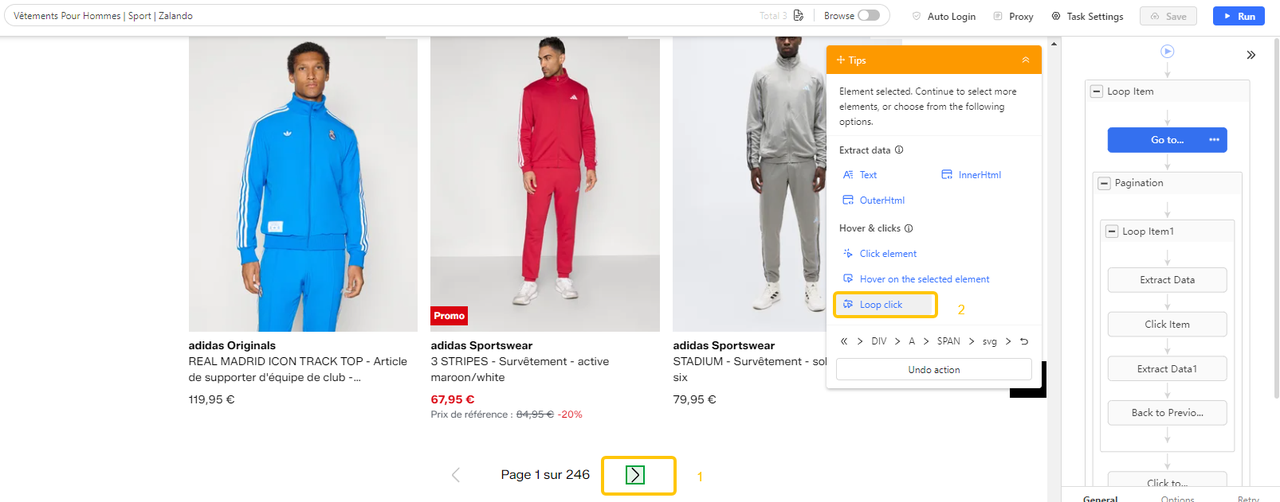Image resolution: width=1280 pixels, height=502 pixels.
Task: Click the Auto Login shield icon
Action: [917, 16]
